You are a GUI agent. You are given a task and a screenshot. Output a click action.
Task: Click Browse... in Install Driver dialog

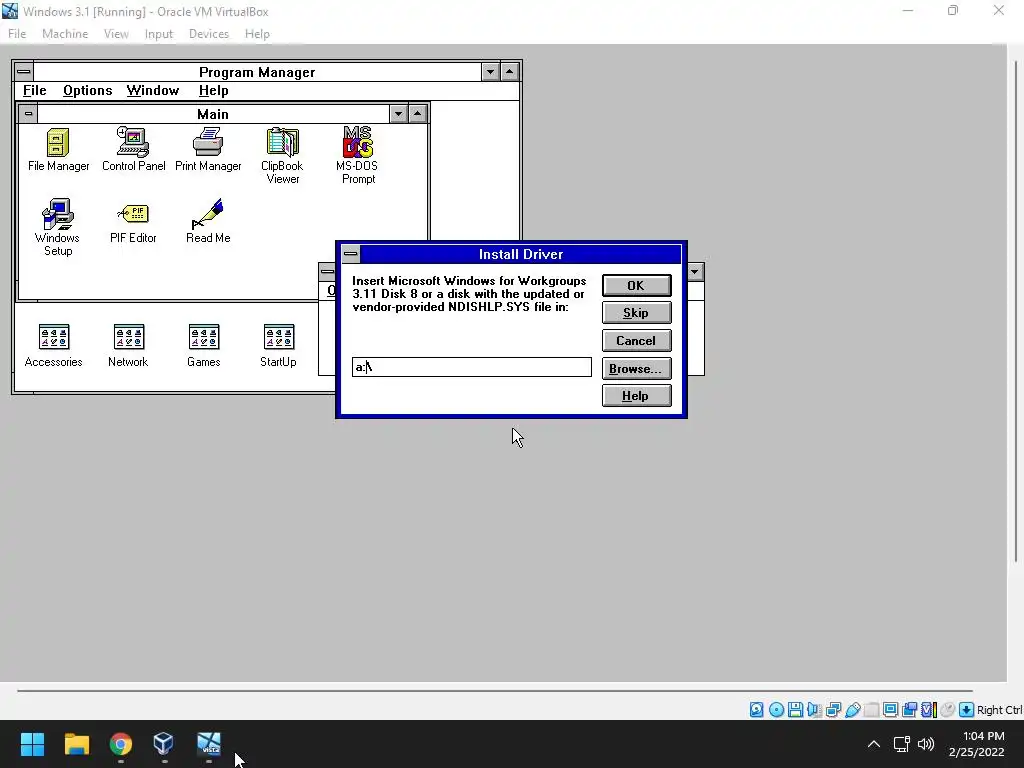[636, 368]
